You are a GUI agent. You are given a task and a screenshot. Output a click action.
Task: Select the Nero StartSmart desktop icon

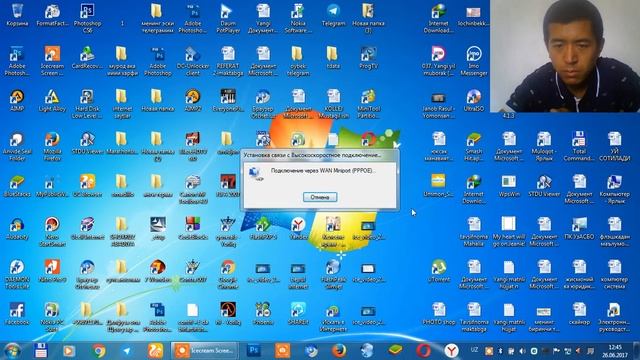click(52, 232)
